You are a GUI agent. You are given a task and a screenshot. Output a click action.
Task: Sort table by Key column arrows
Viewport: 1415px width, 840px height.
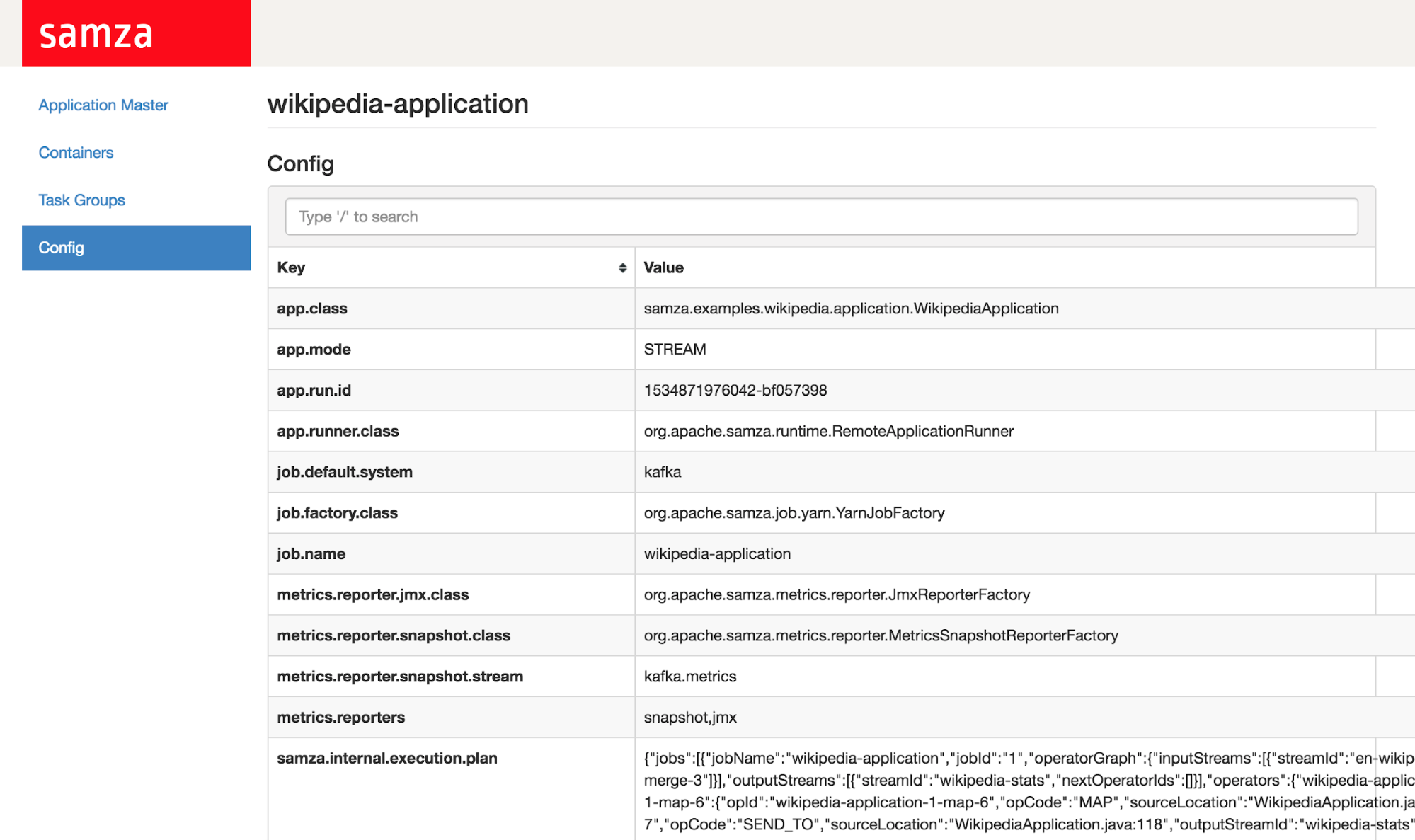pyautogui.click(x=622, y=267)
